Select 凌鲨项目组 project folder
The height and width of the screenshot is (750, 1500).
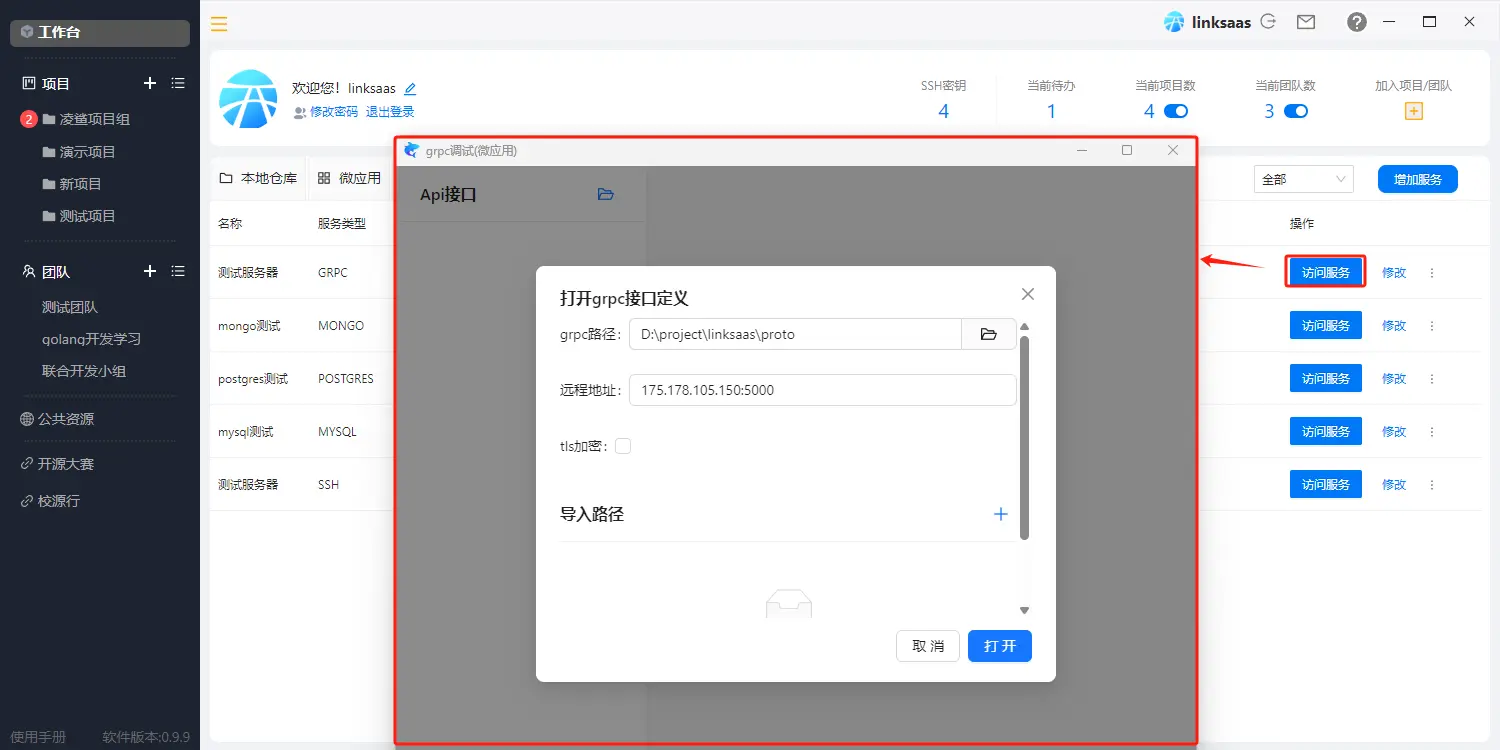pyautogui.click(x=95, y=119)
